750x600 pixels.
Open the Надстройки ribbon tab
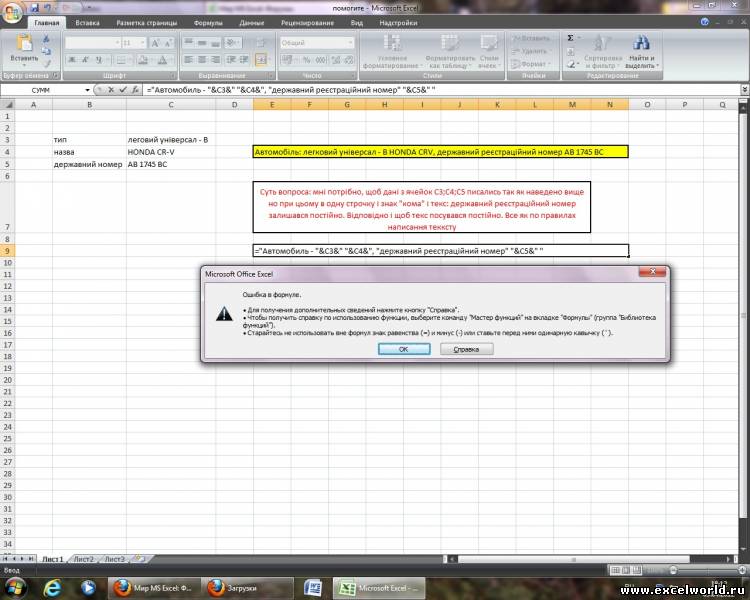tap(398, 22)
